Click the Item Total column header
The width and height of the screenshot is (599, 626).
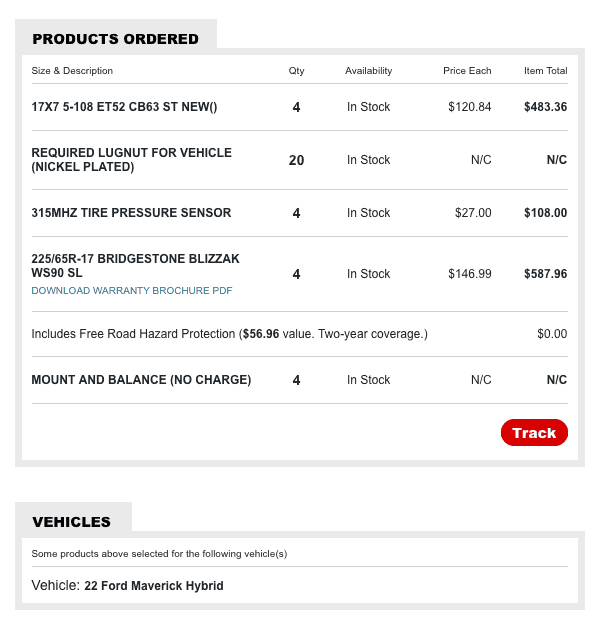[x=545, y=71]
